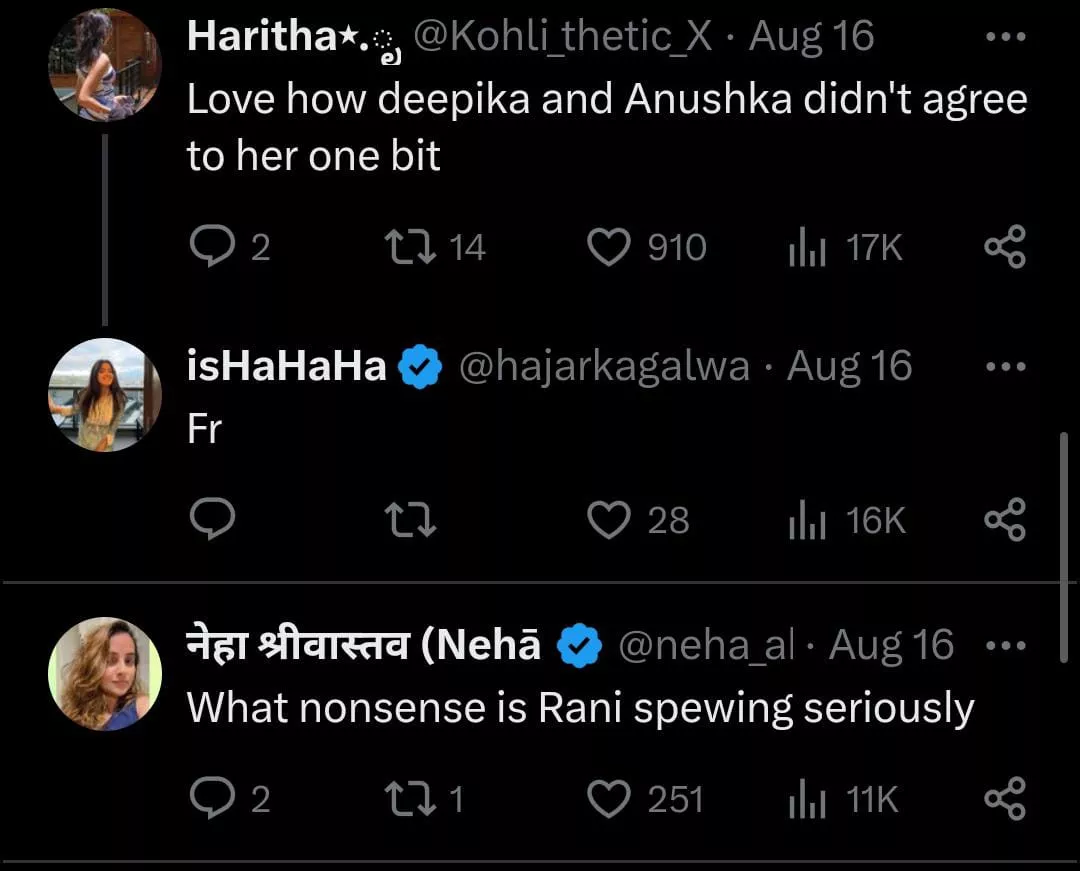Reply to Neha's tweet about Rani
Viewport: 1080px width, 871px height.
pyautogui.click(x=211, y=800)
